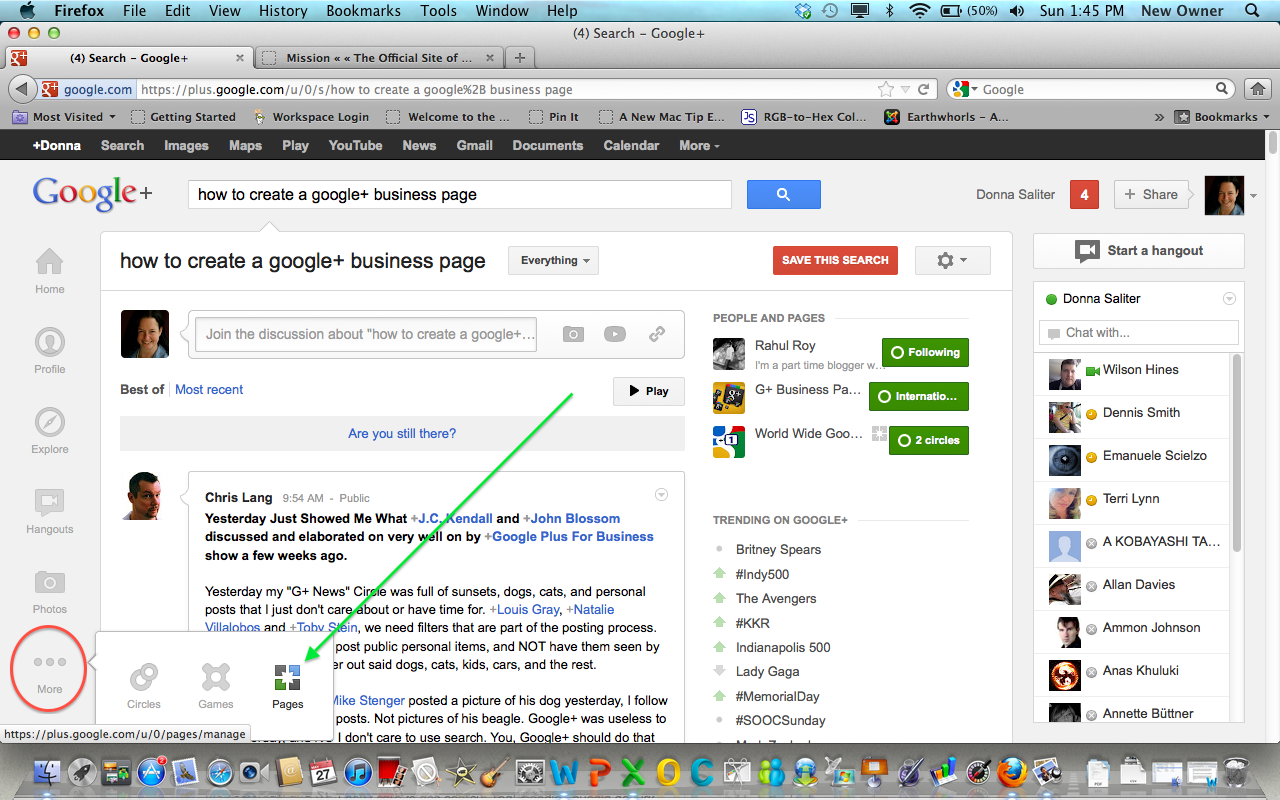The image size is (1280, 800).
Task: Click the chat list scrollbar
Action: pyautogui.click(x=1237, y=453)
